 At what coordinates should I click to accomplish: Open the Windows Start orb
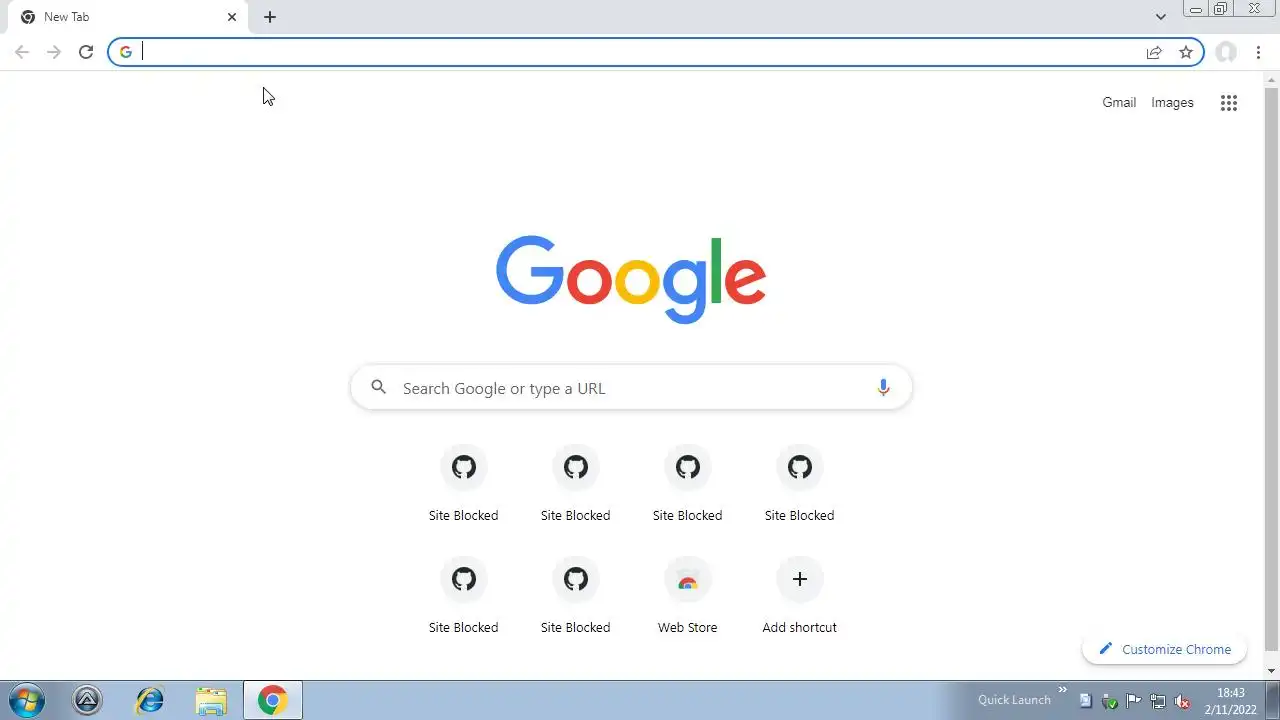click(26, 700)
